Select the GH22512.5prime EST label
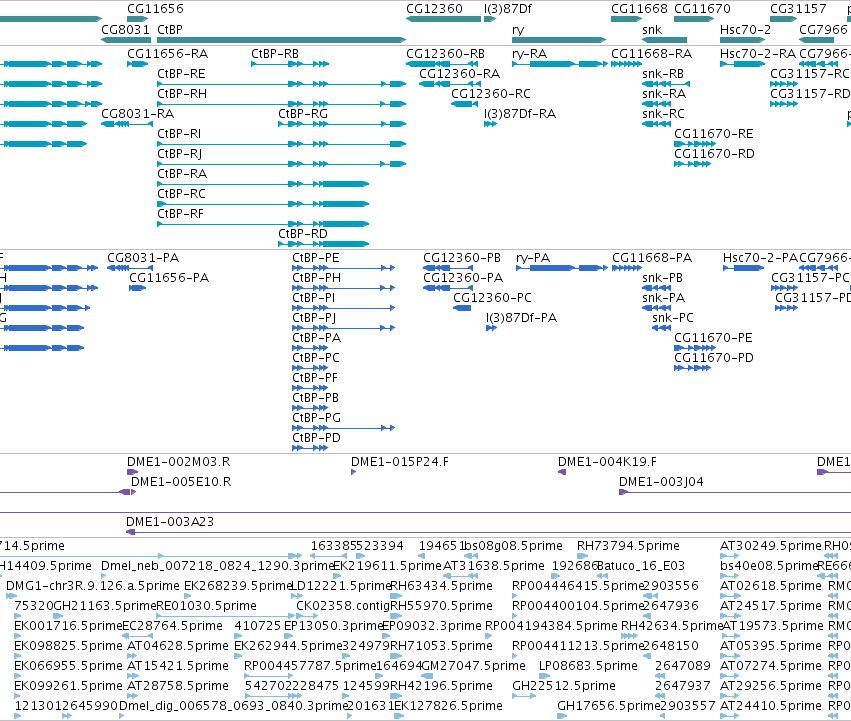This screenshot has width=851, height=721. 564,686
